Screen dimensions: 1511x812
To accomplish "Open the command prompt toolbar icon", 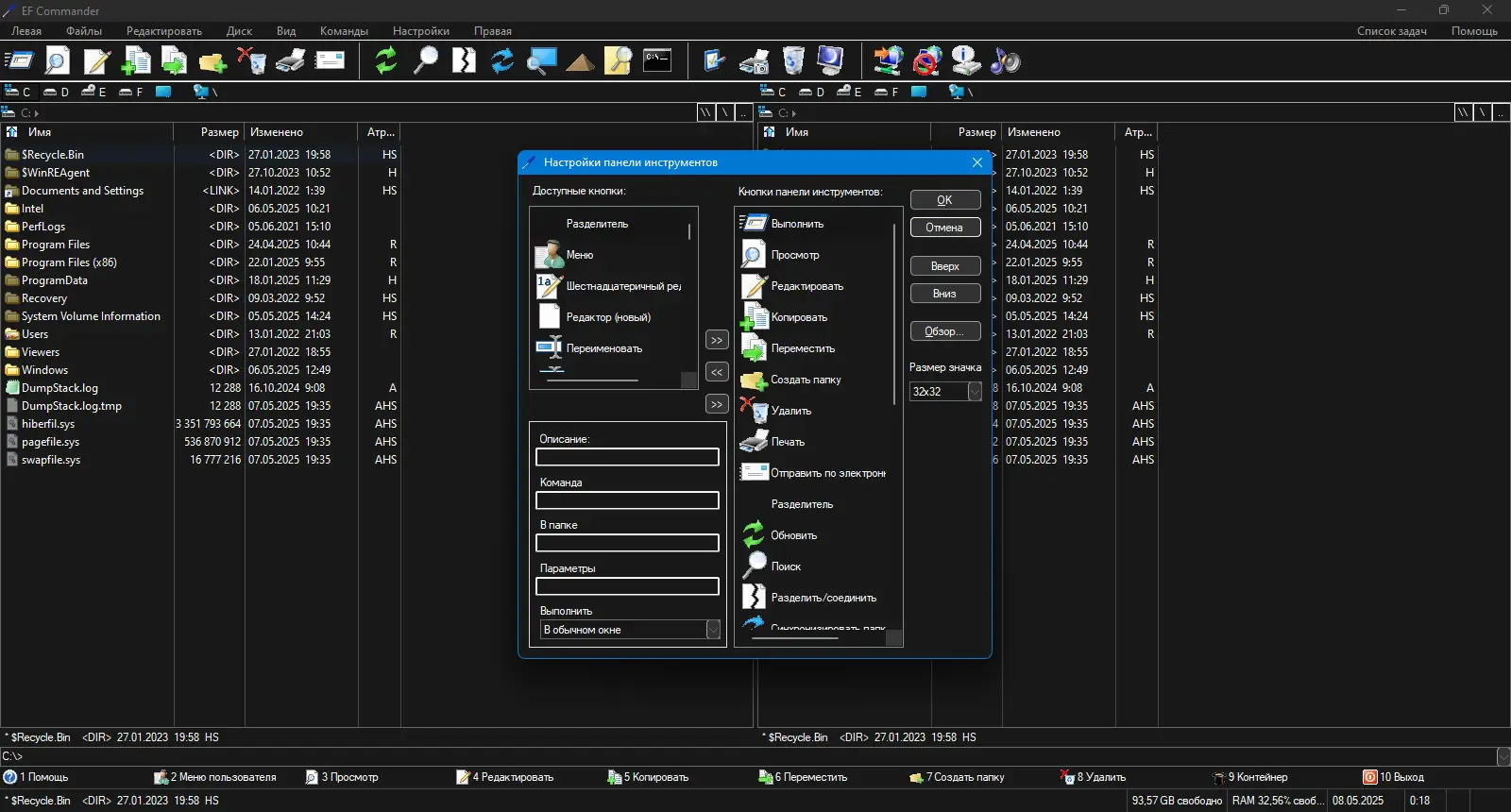I will pos(657,60).
